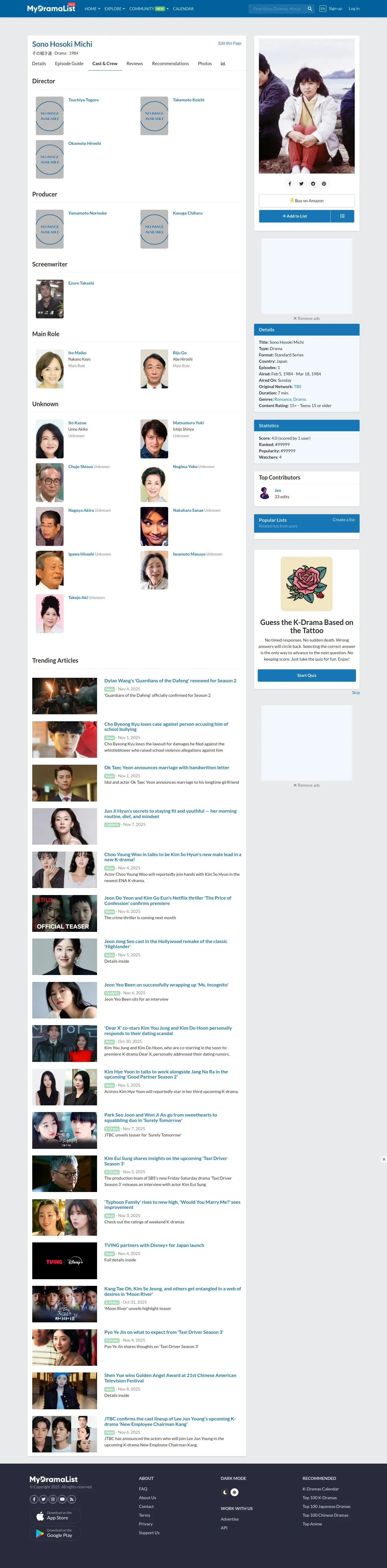Screen dimensions: 387x1568
Task: Skip the tattoo quiz
Action: click(356, 693)
